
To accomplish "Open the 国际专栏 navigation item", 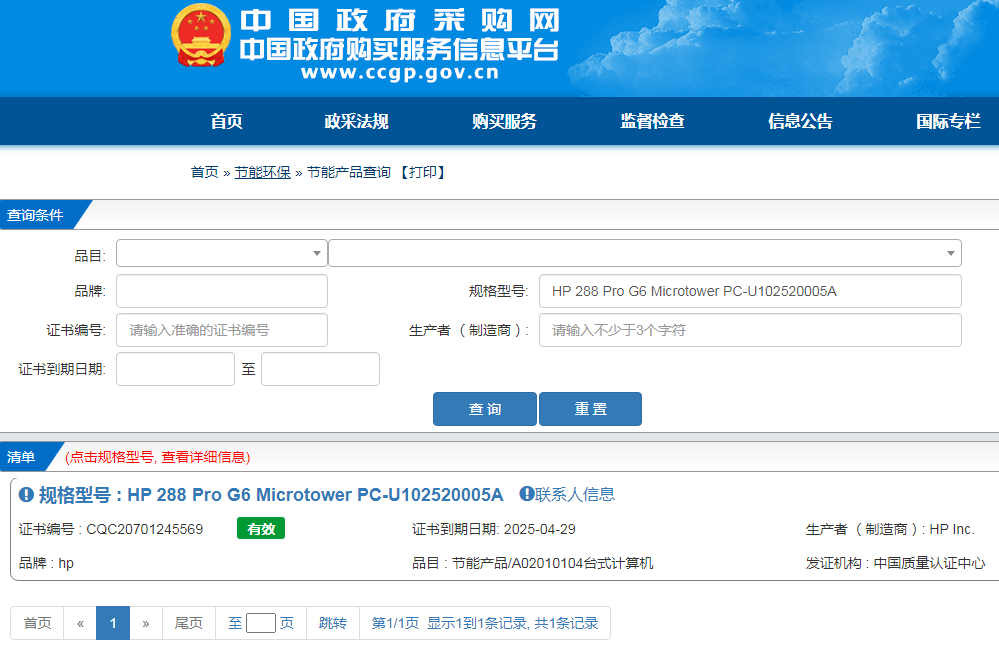I will (x=948, y=121).
